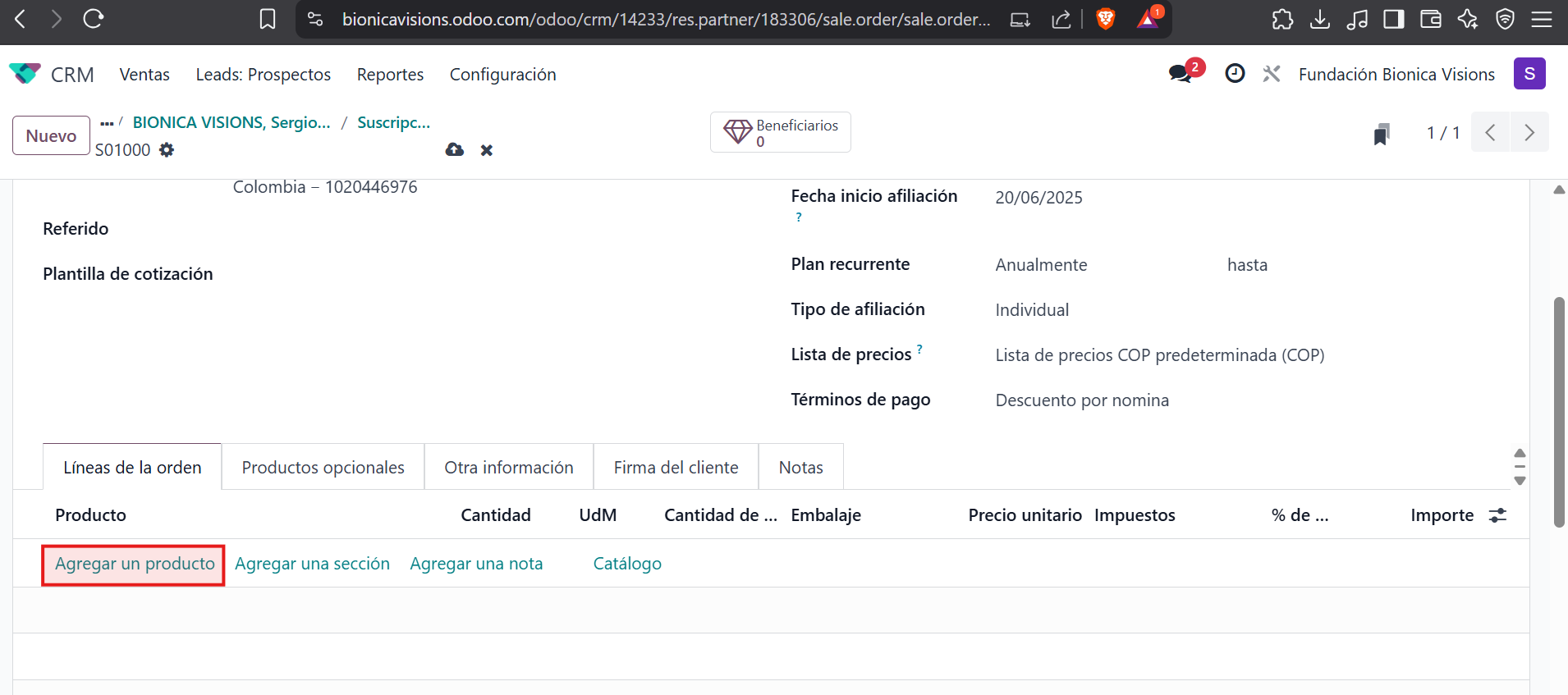The width and height of the screenshot is (1568, 695).
Task: Open the Ventas menu
Action: (144, 75)
